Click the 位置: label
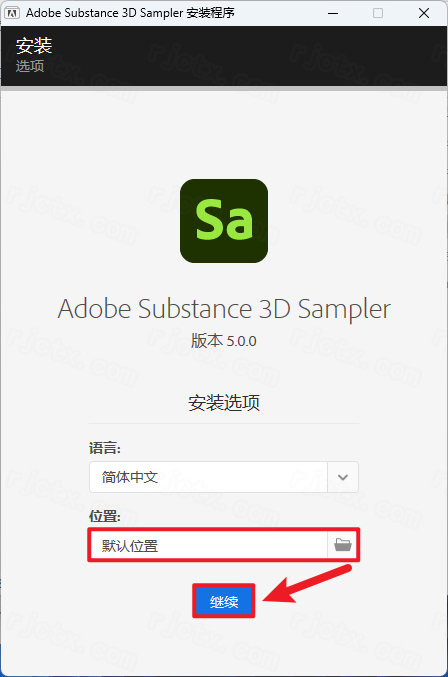This screenshot has width=448, height=677. [105, 516]
